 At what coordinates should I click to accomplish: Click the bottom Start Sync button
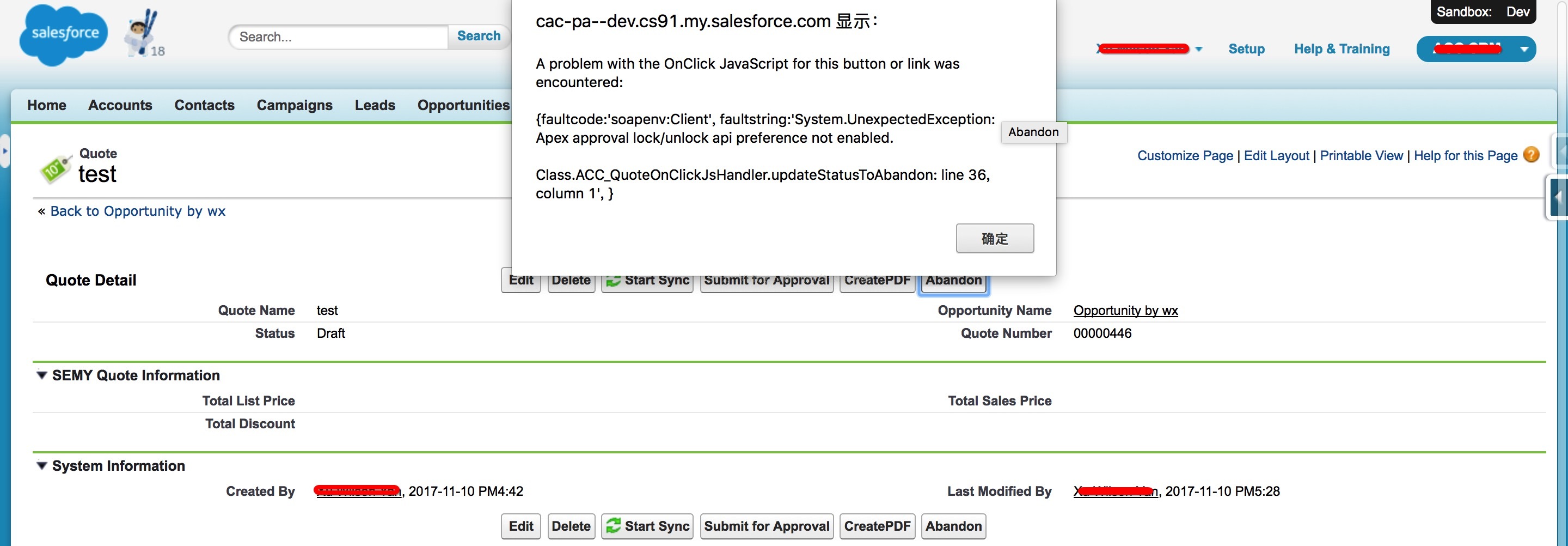647,526
